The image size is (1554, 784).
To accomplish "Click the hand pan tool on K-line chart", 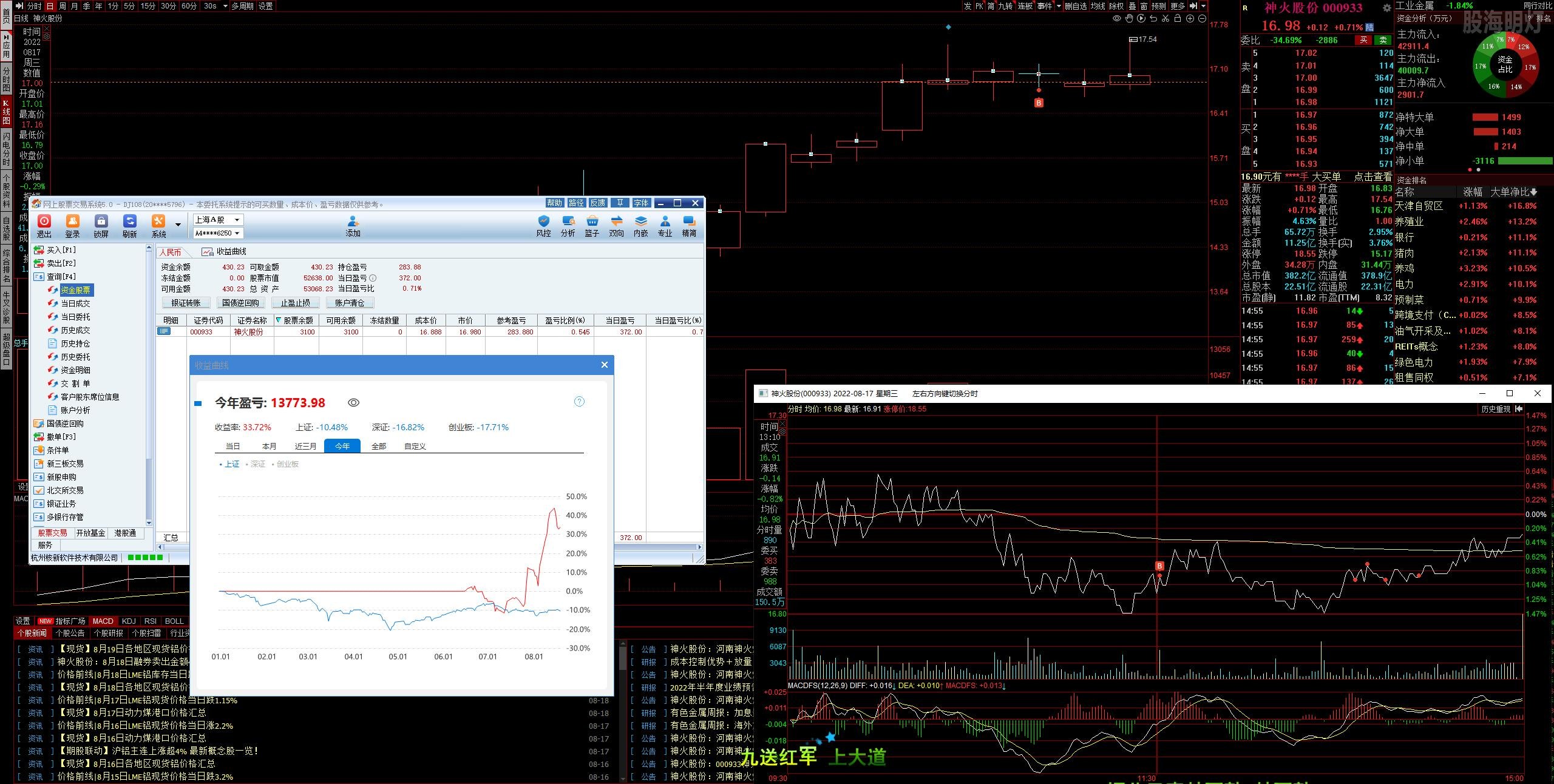I will (1129, 18).
